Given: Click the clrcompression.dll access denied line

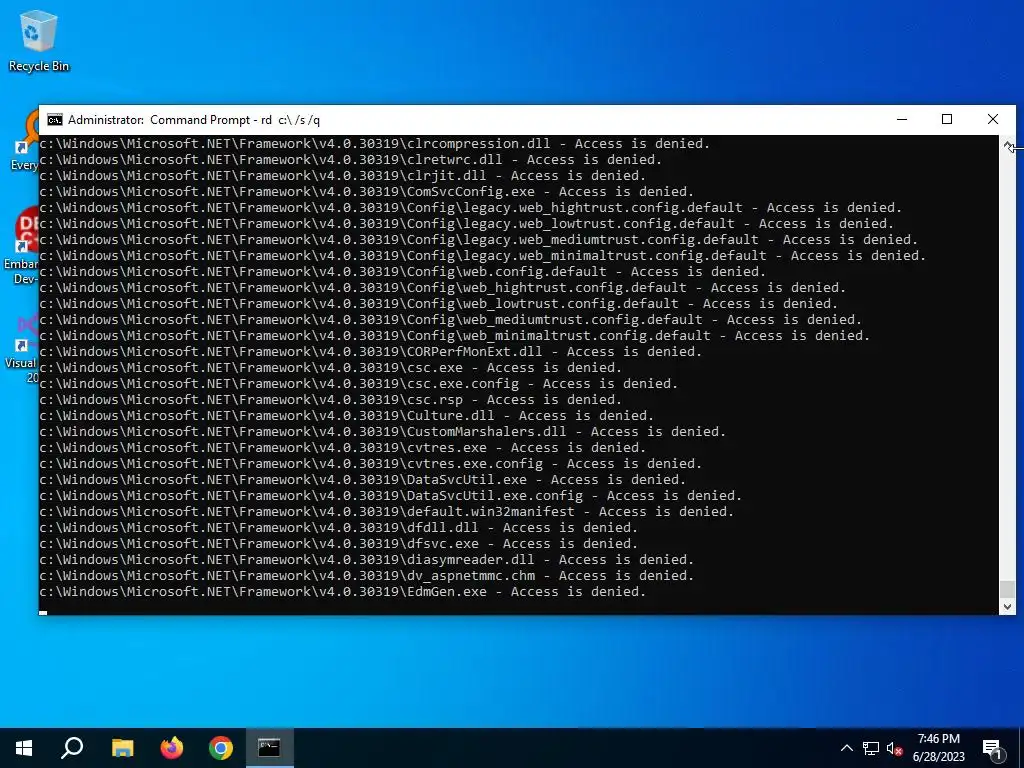Looking at the screenshot, I should point(375,144).
